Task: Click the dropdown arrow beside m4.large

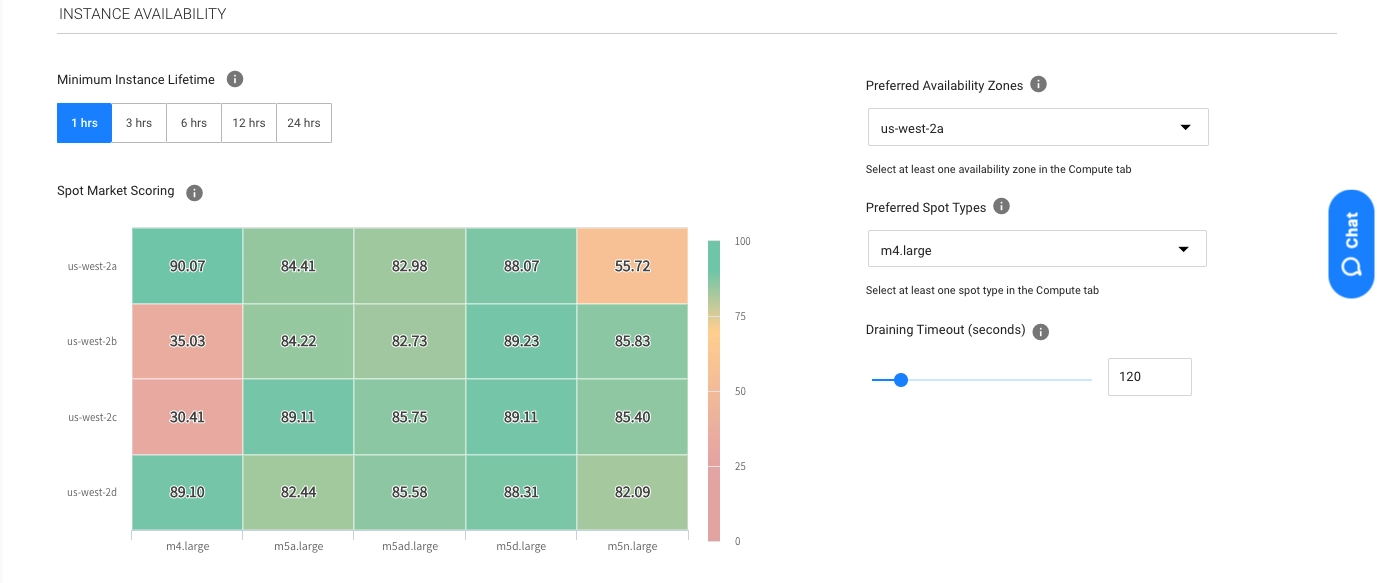Action: point(1183,248)
